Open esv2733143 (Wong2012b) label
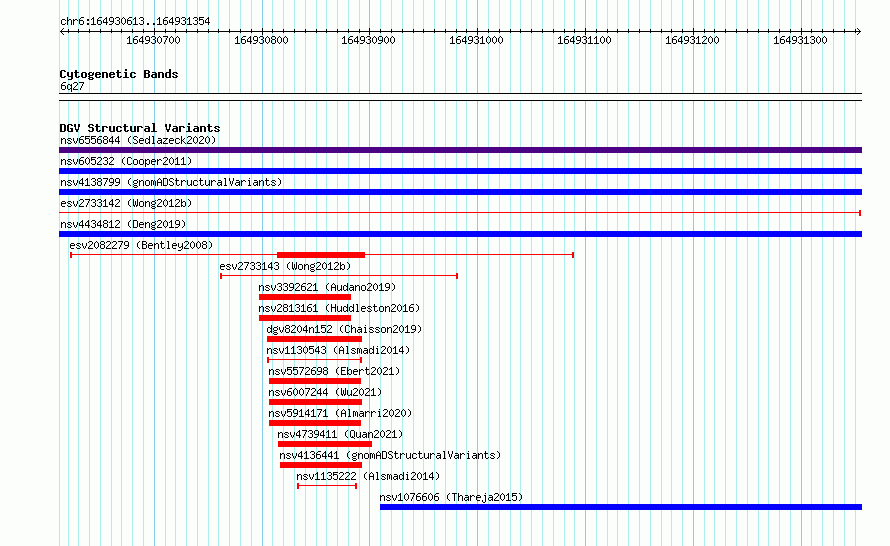The width and height of the screenshot is (890, 546). (286, 266)
